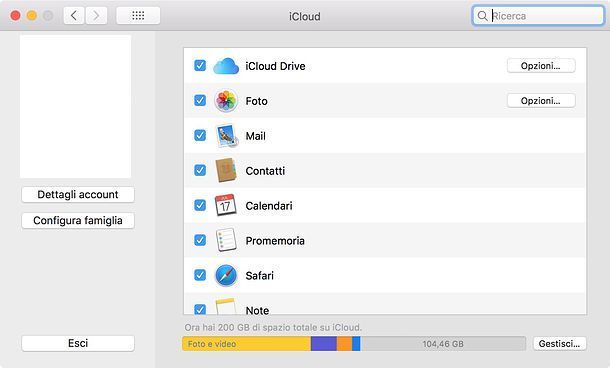Click the magnifier icon in search field
Image resolution: width=610 pixels, height=368 pixels.
[482, 16]
